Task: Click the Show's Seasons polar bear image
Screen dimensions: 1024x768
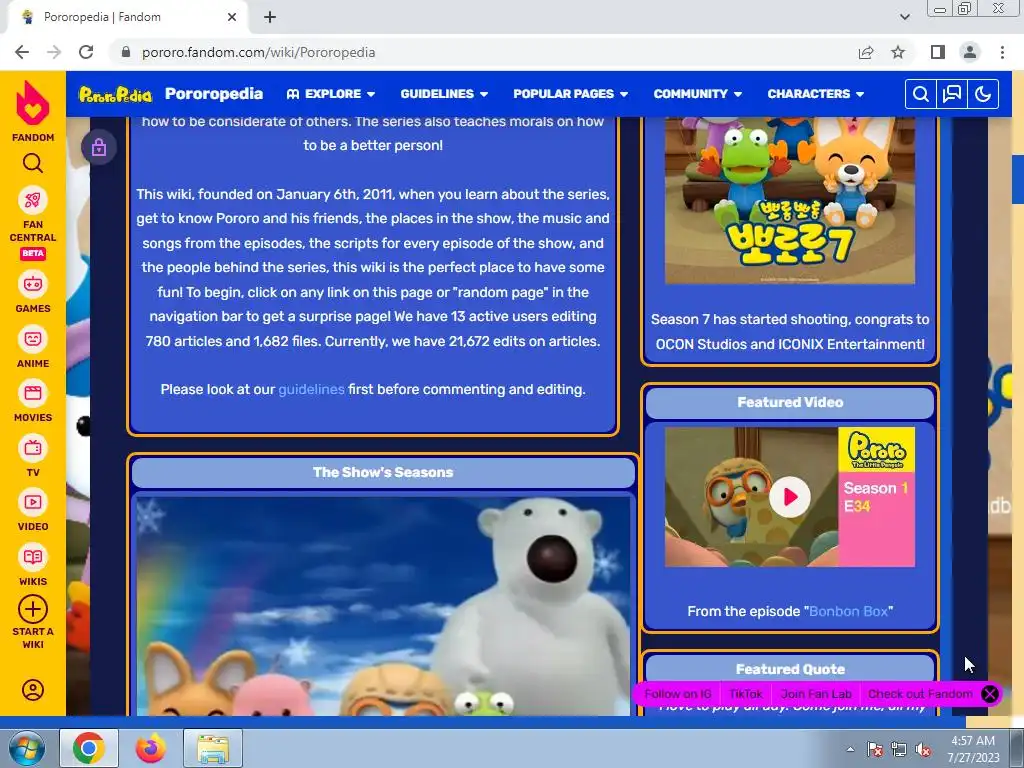Action: point(383,607)
